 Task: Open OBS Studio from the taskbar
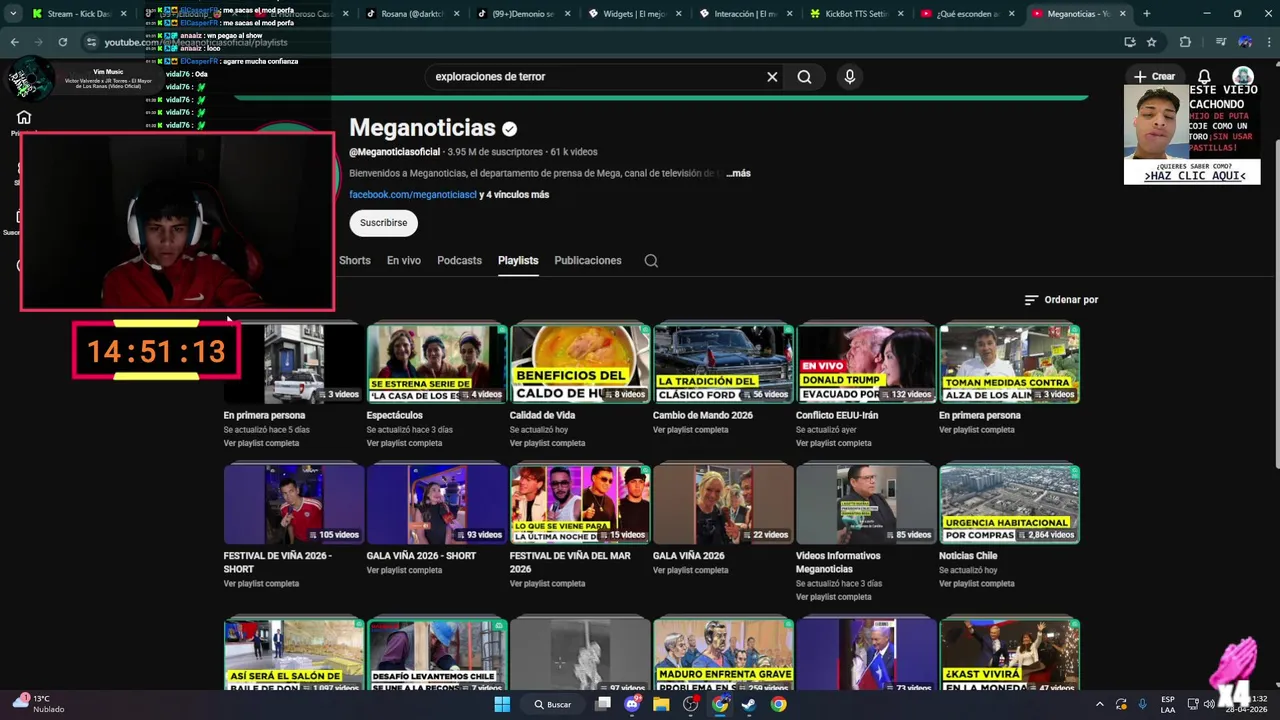pos(690,704)
